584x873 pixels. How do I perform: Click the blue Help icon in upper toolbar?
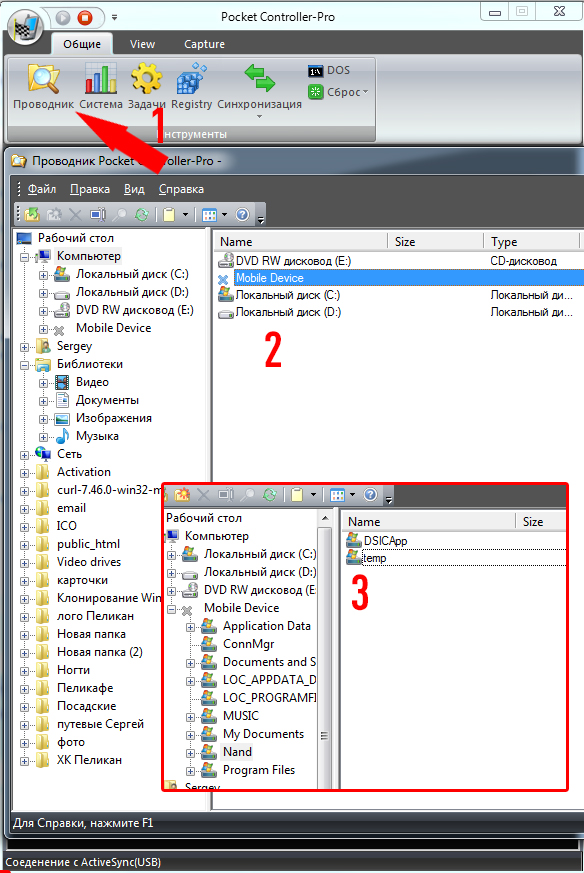[x=242, y=214]
